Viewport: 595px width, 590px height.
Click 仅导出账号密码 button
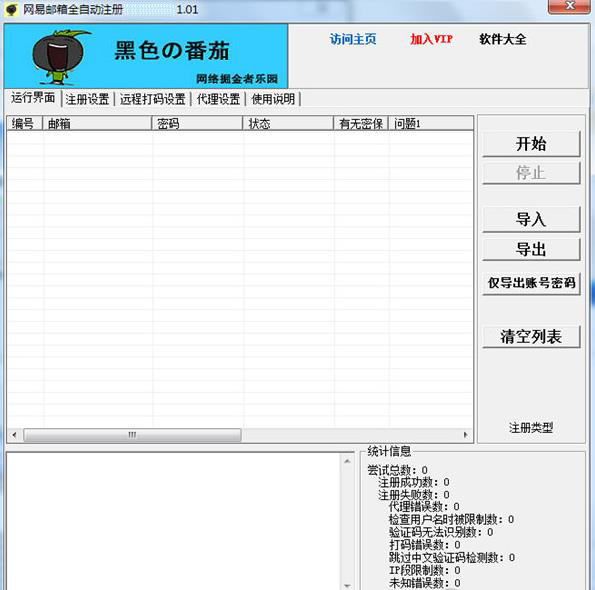tap(531, 283)
